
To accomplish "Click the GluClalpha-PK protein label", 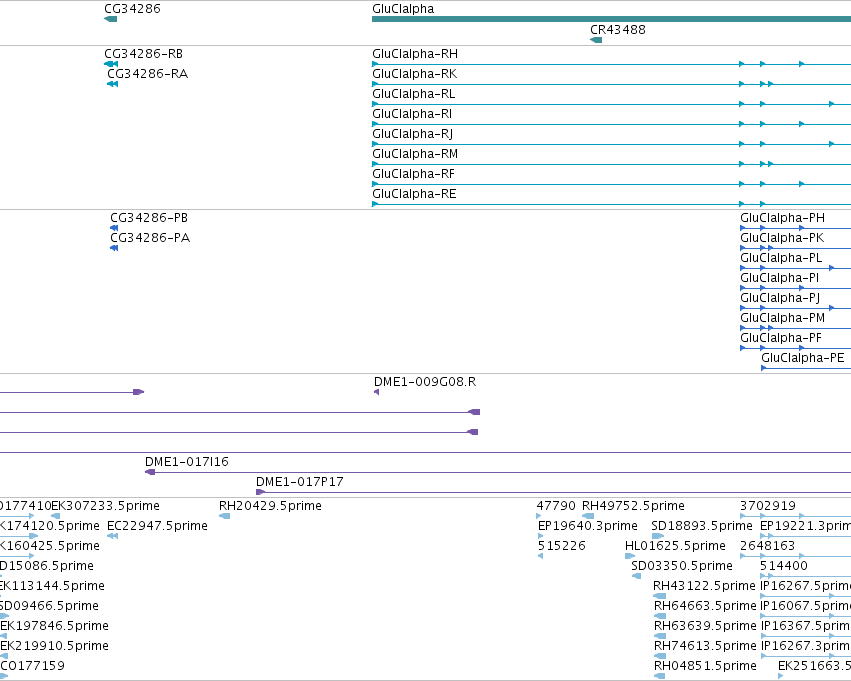I will [x=782, y=238].
